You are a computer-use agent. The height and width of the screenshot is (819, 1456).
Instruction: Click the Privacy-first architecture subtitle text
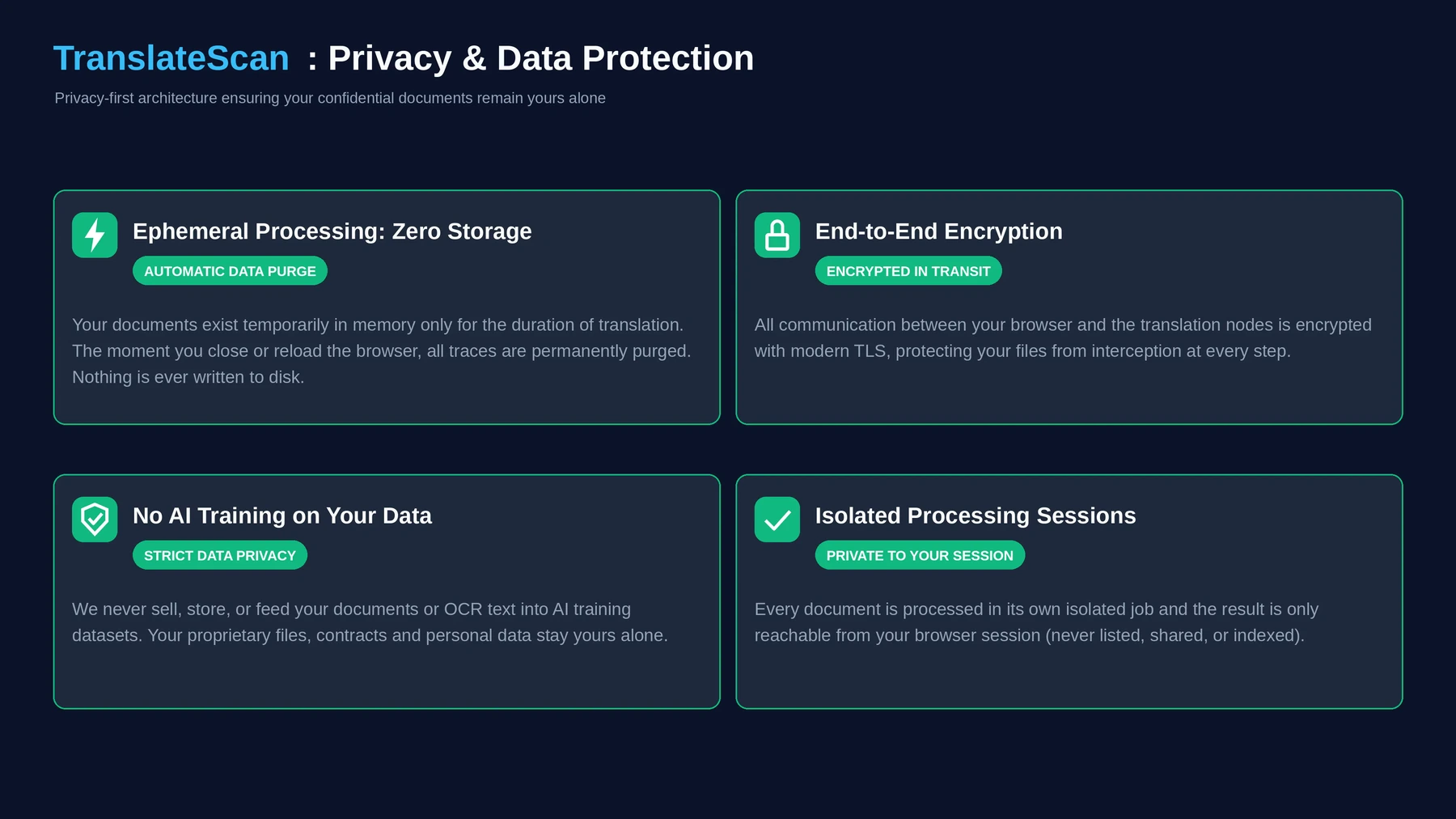coord(330,98)
